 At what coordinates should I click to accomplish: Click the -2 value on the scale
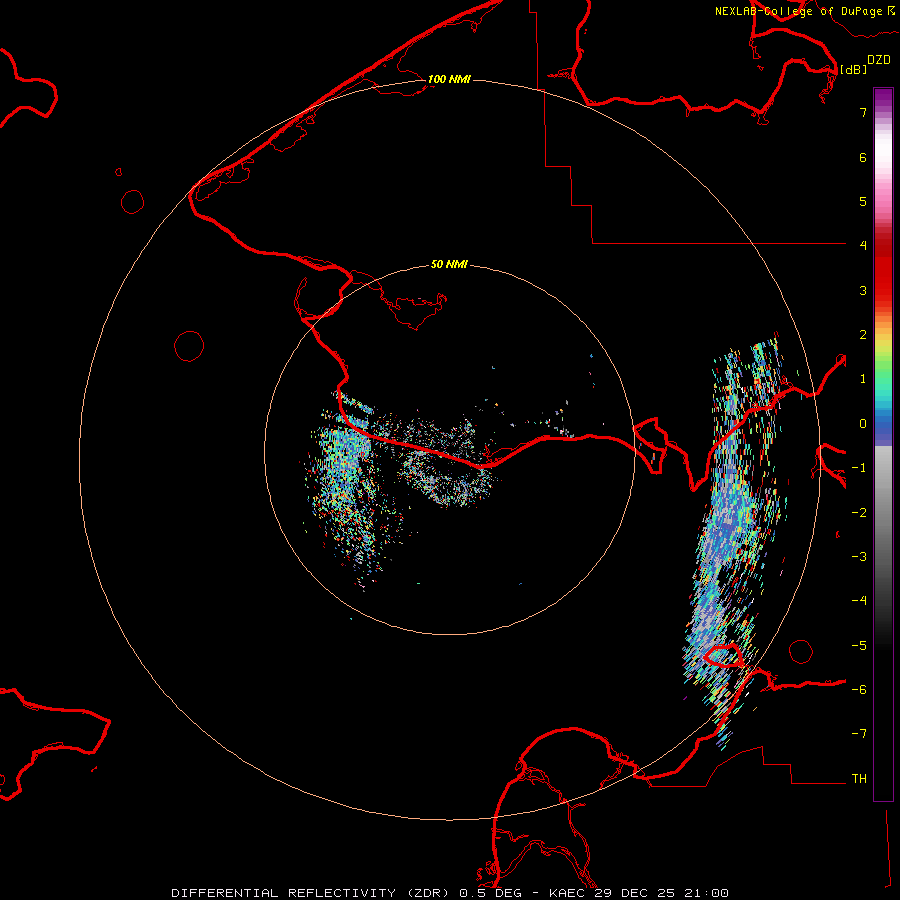pyautogui.click(x=859, y=512)
